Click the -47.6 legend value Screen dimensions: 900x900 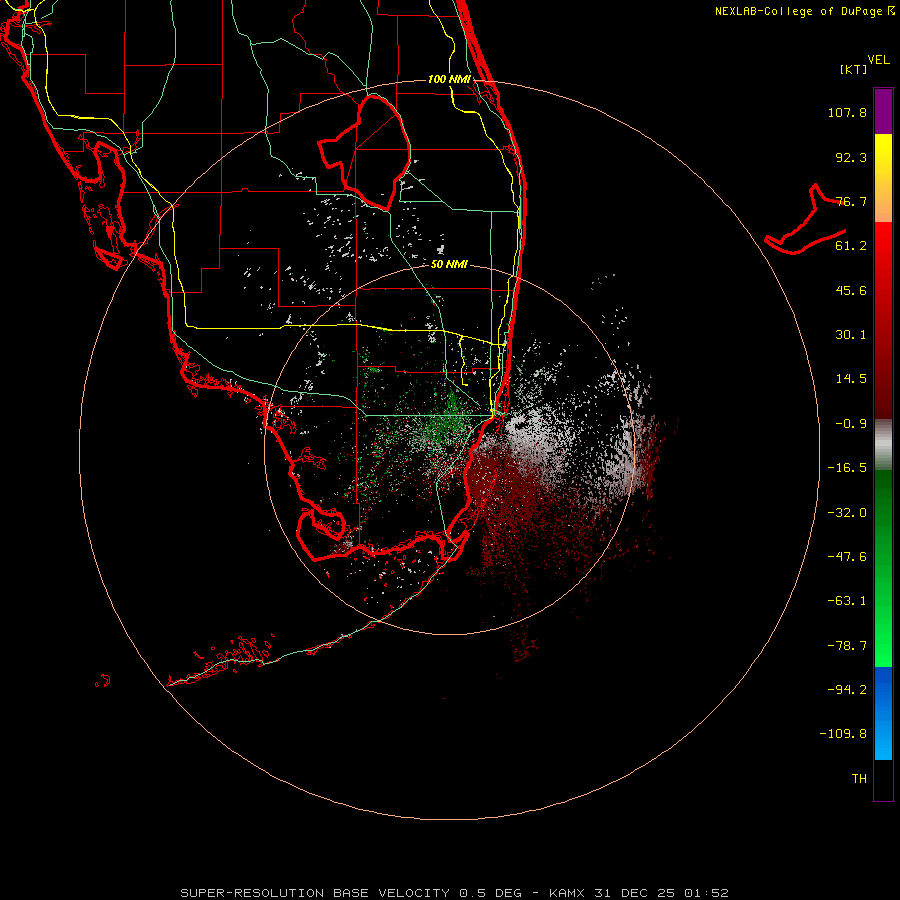847,557
